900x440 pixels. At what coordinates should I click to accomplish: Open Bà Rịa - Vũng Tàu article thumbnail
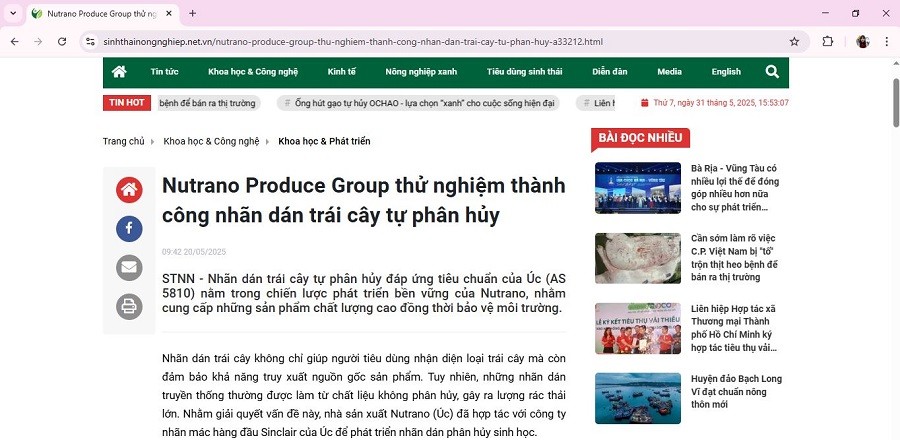(x=638, y=188)
